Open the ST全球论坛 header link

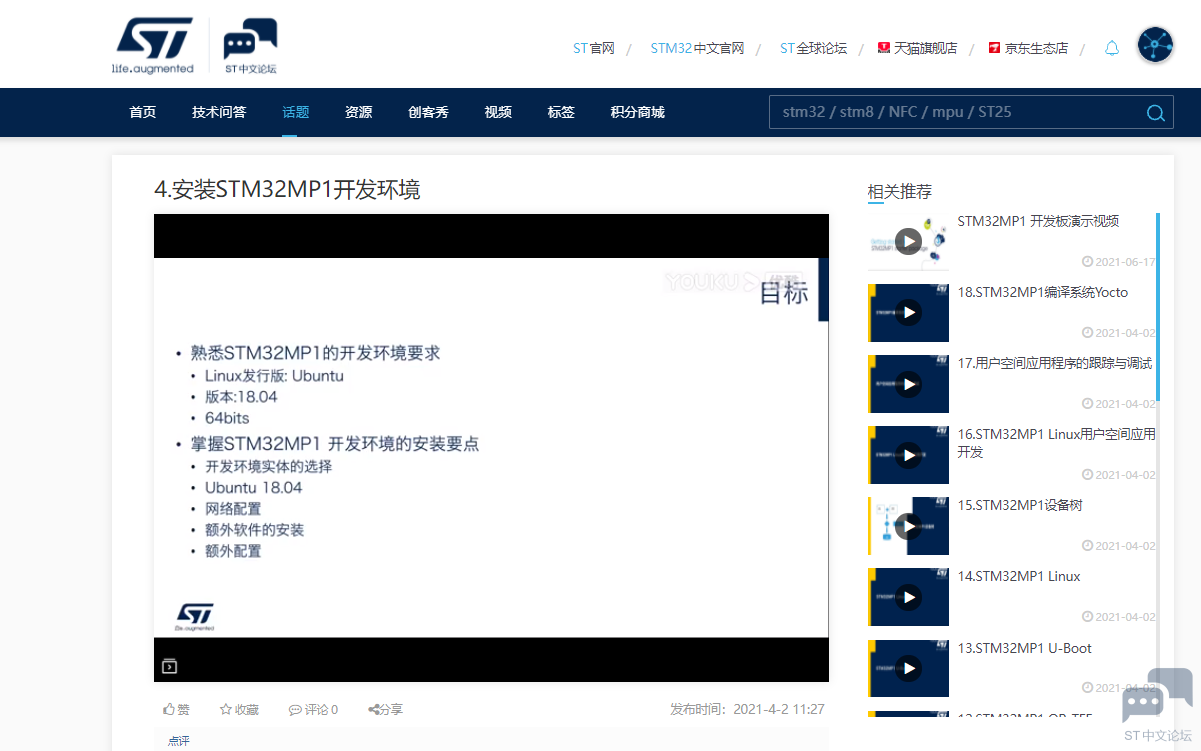point(813,48)
